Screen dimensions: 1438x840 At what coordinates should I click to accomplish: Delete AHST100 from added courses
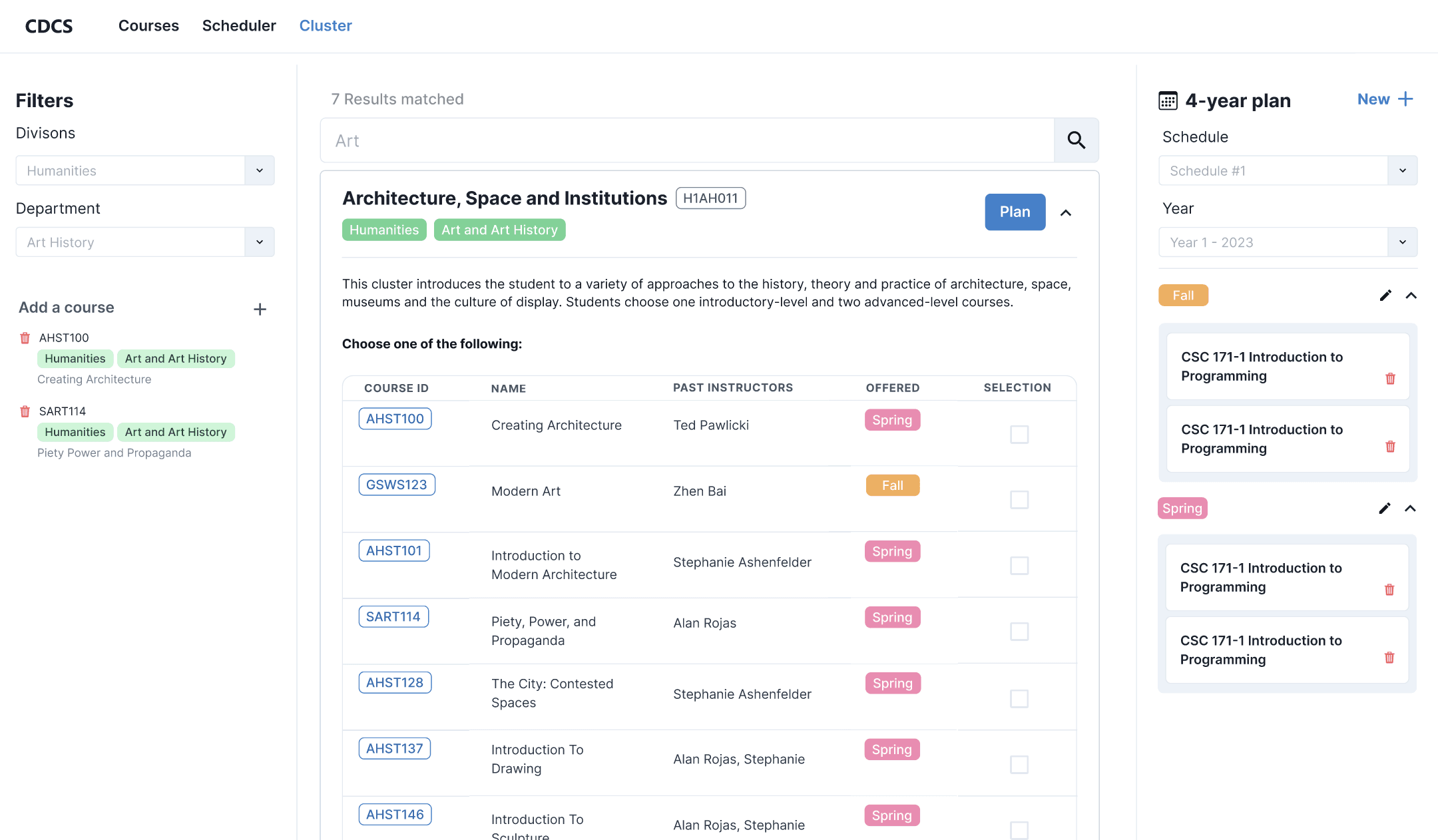coord(25,338)
